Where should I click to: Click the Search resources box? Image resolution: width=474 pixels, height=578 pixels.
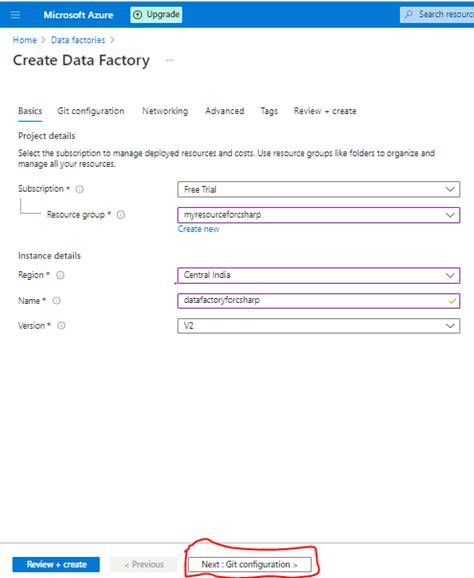(437, 15)
